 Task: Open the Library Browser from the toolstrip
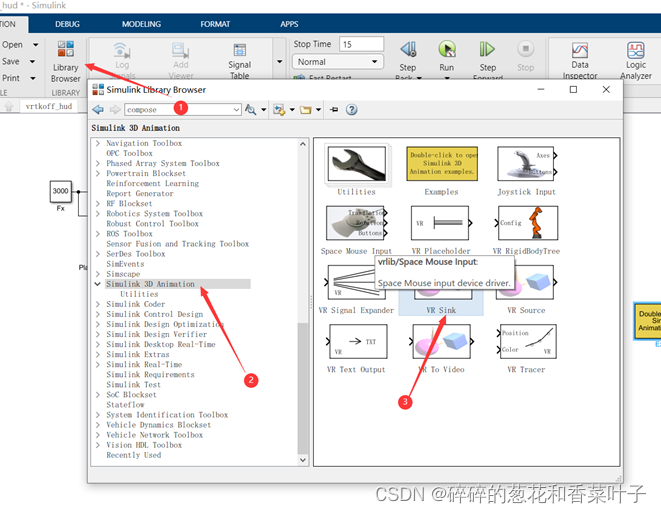(65, 62)
